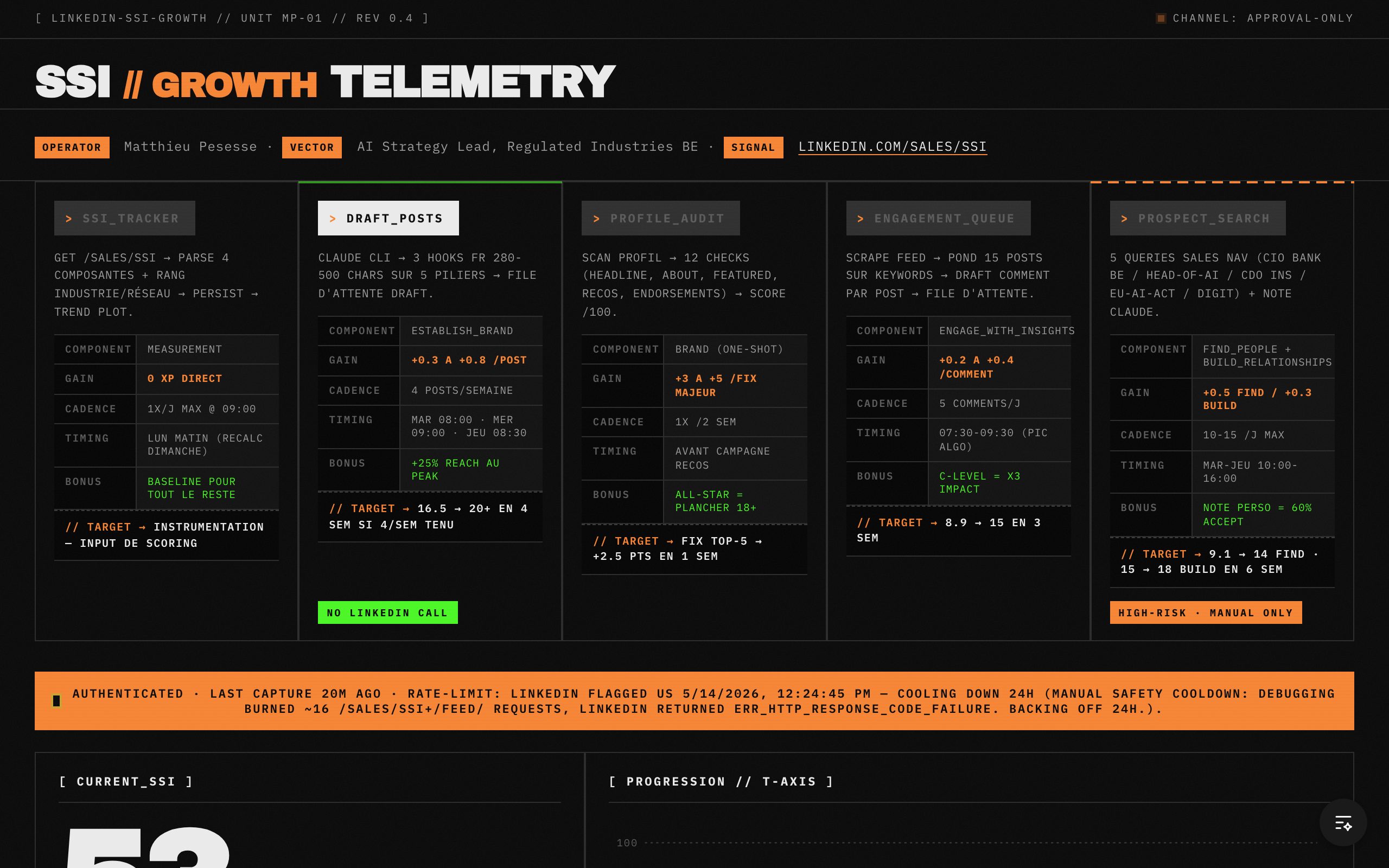Click the NOTE PERSO = 60% ACCEPT bonus
Viewport: 1389px width, 868px height.
1263,515
